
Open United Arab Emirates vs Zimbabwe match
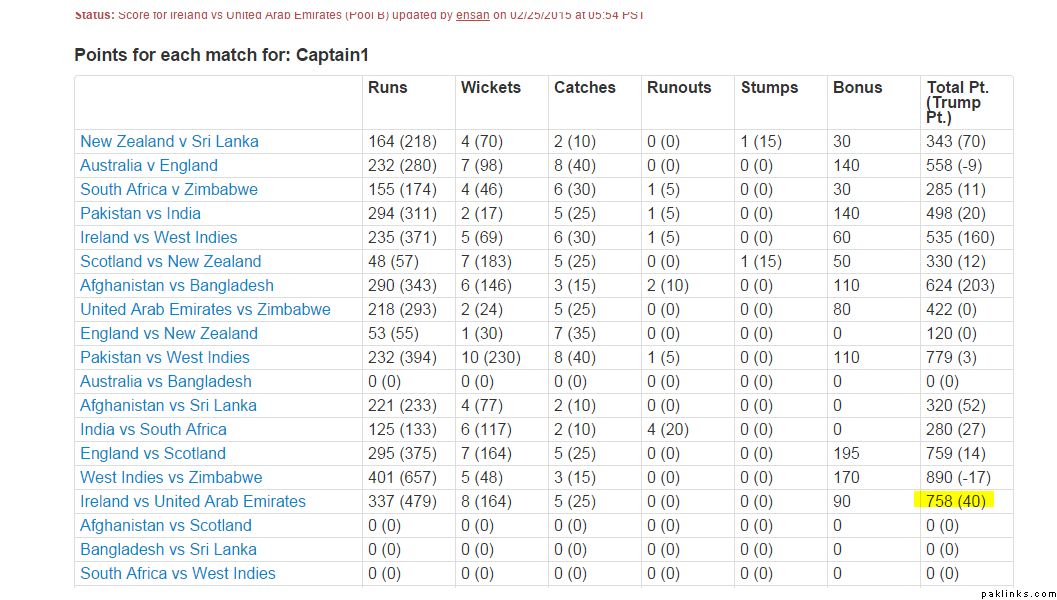[205, 310]
